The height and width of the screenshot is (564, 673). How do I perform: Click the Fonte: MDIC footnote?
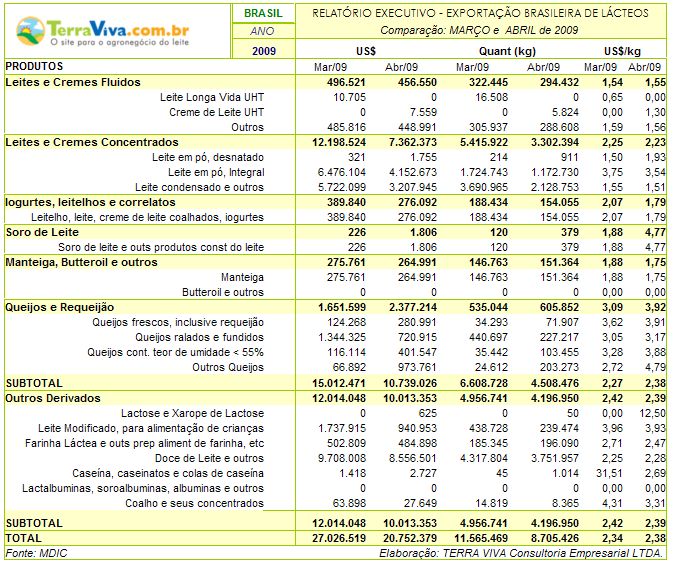[x=36, y=553]
